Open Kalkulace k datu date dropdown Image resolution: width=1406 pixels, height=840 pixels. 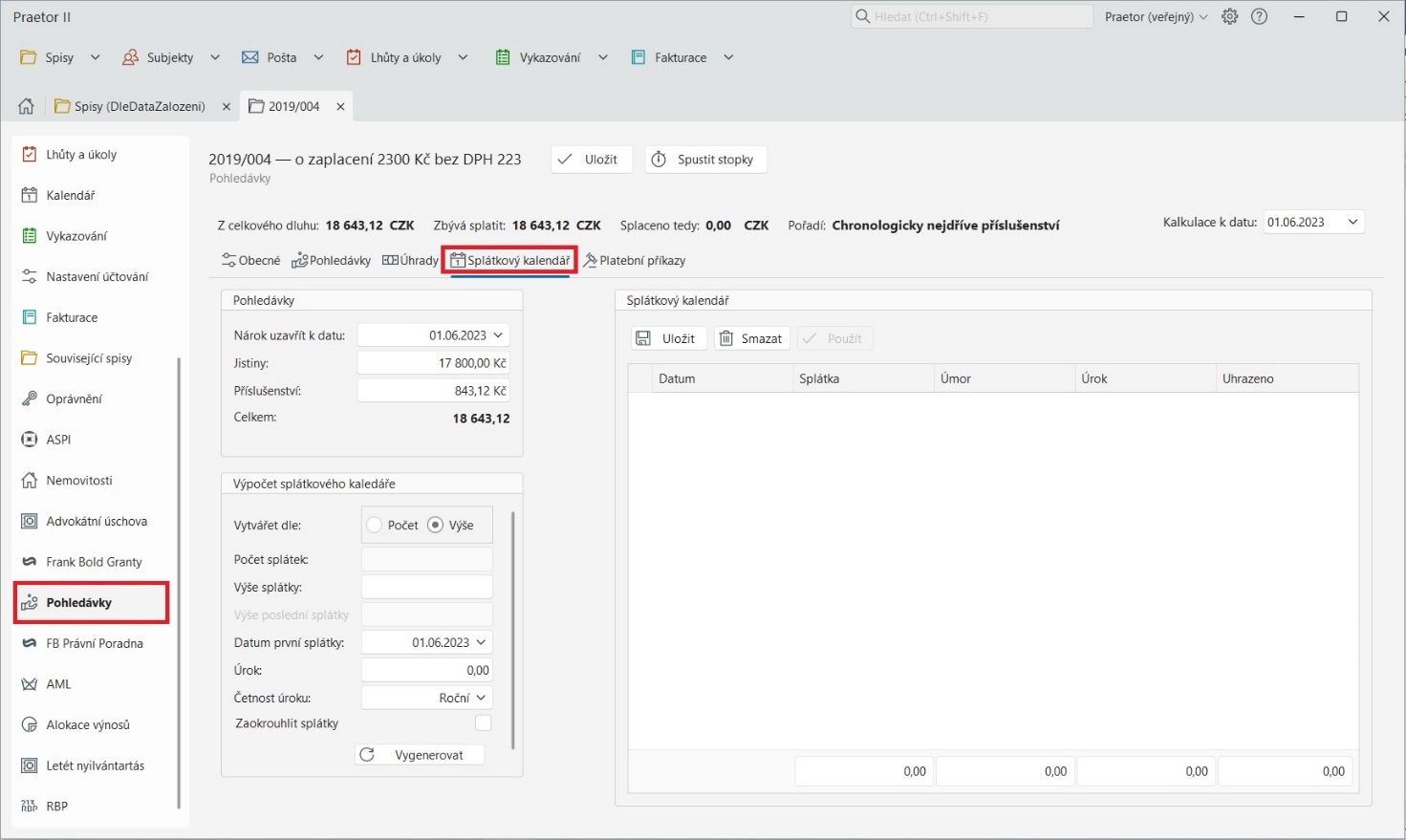point(1352,223)
